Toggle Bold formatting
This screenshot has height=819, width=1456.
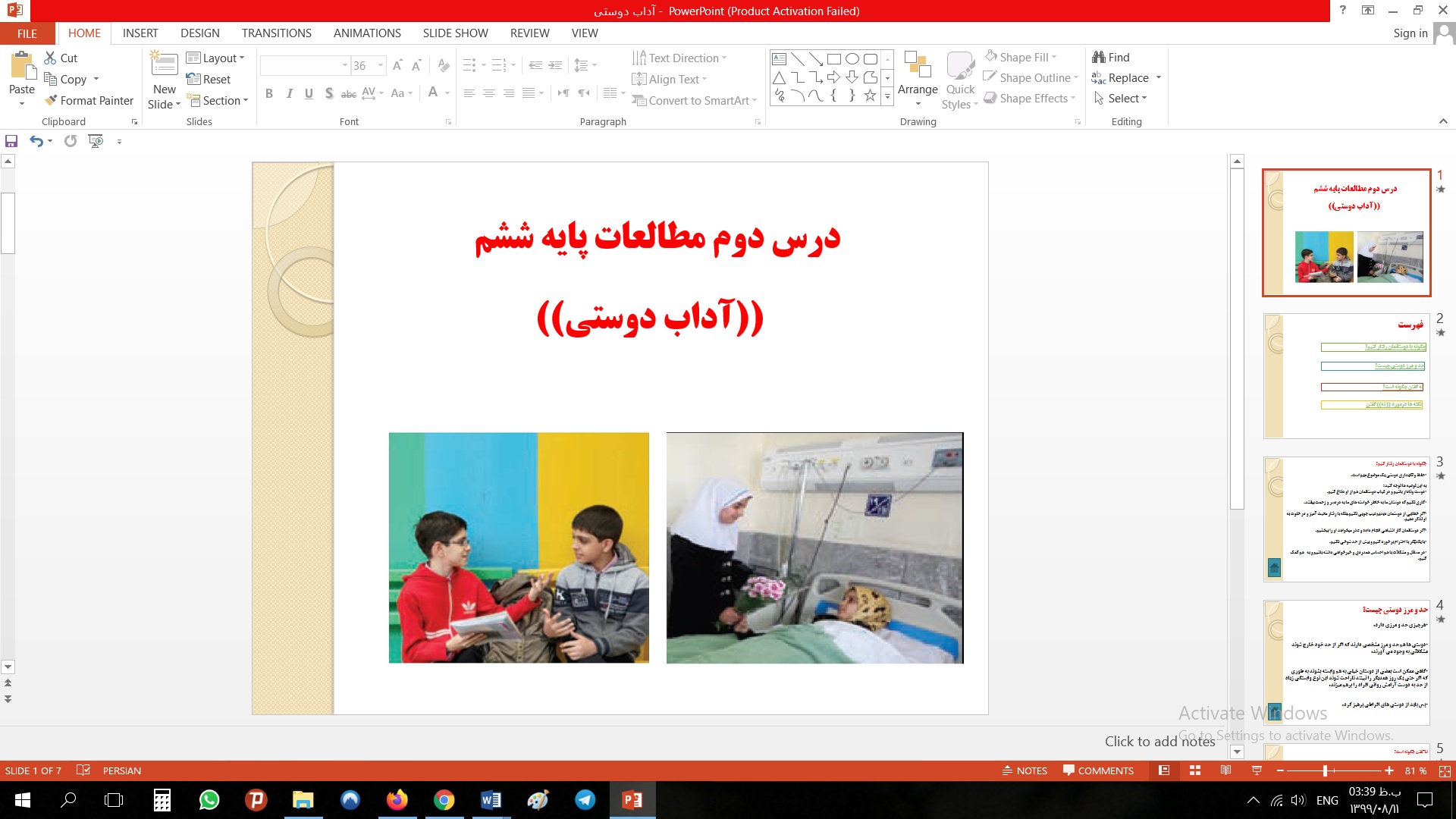(268, 93)
